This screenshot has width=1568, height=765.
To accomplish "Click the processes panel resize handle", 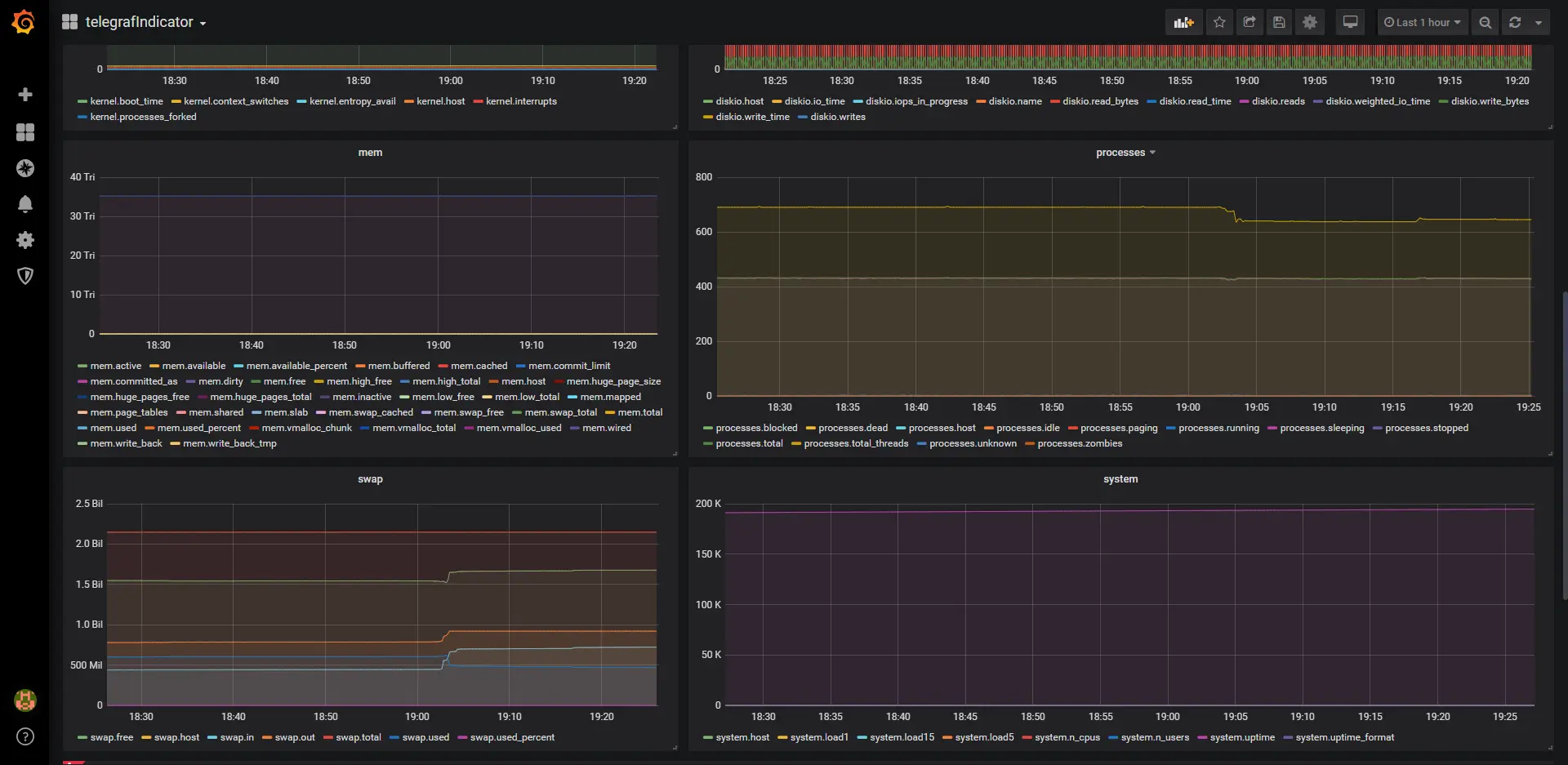I will 1549,453.
